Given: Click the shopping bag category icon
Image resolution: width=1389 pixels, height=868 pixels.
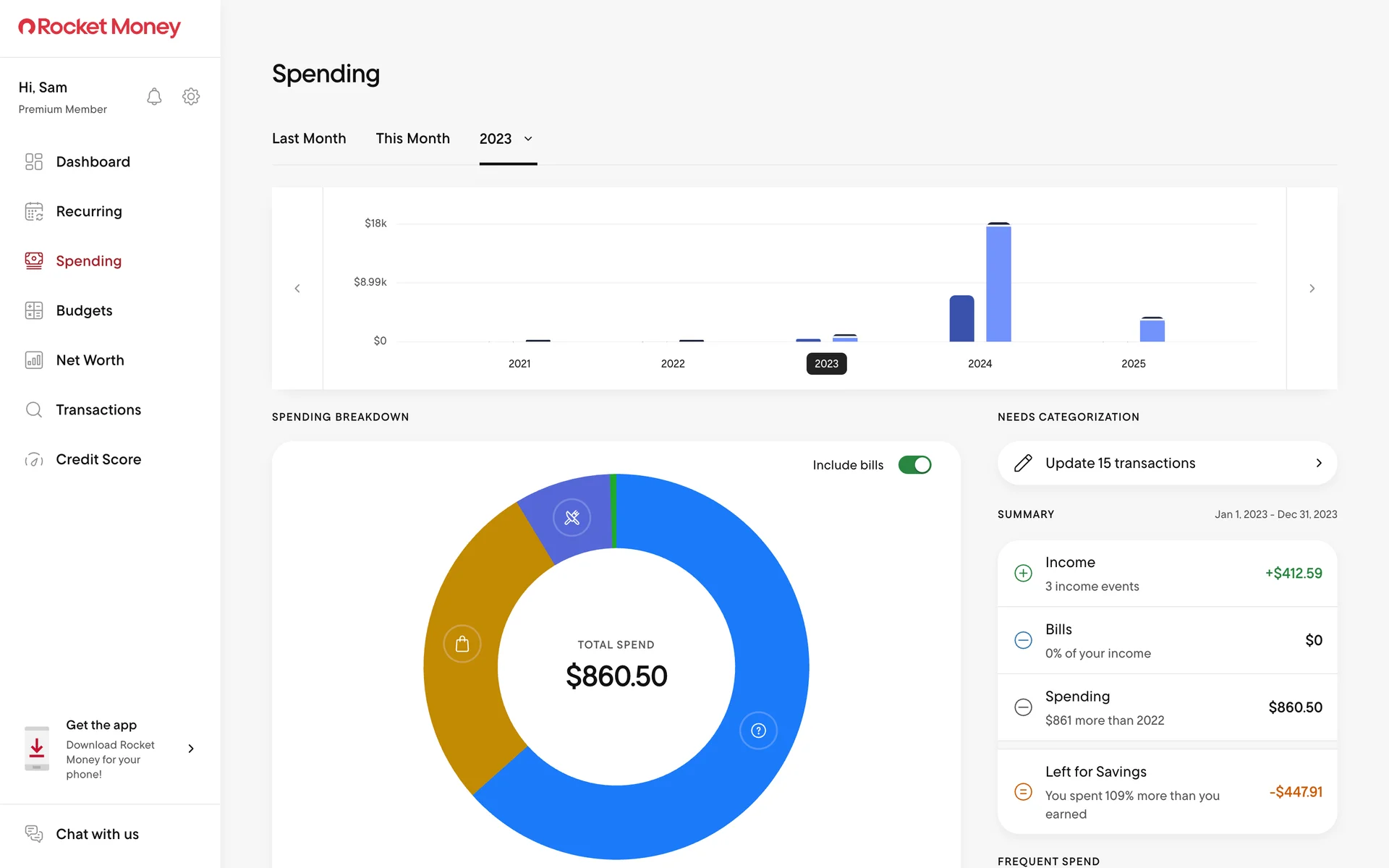Looking at the screenshot, I should click(462, 644).
